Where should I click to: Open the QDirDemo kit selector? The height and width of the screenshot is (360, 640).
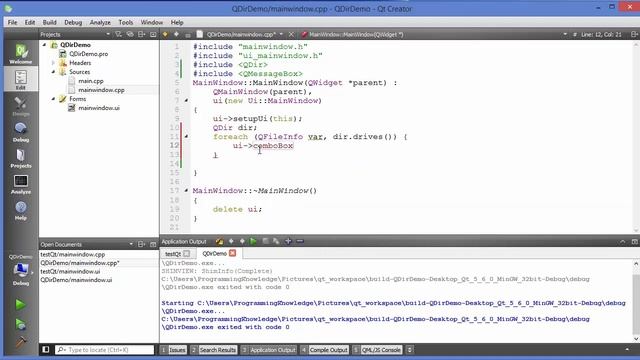20,270
